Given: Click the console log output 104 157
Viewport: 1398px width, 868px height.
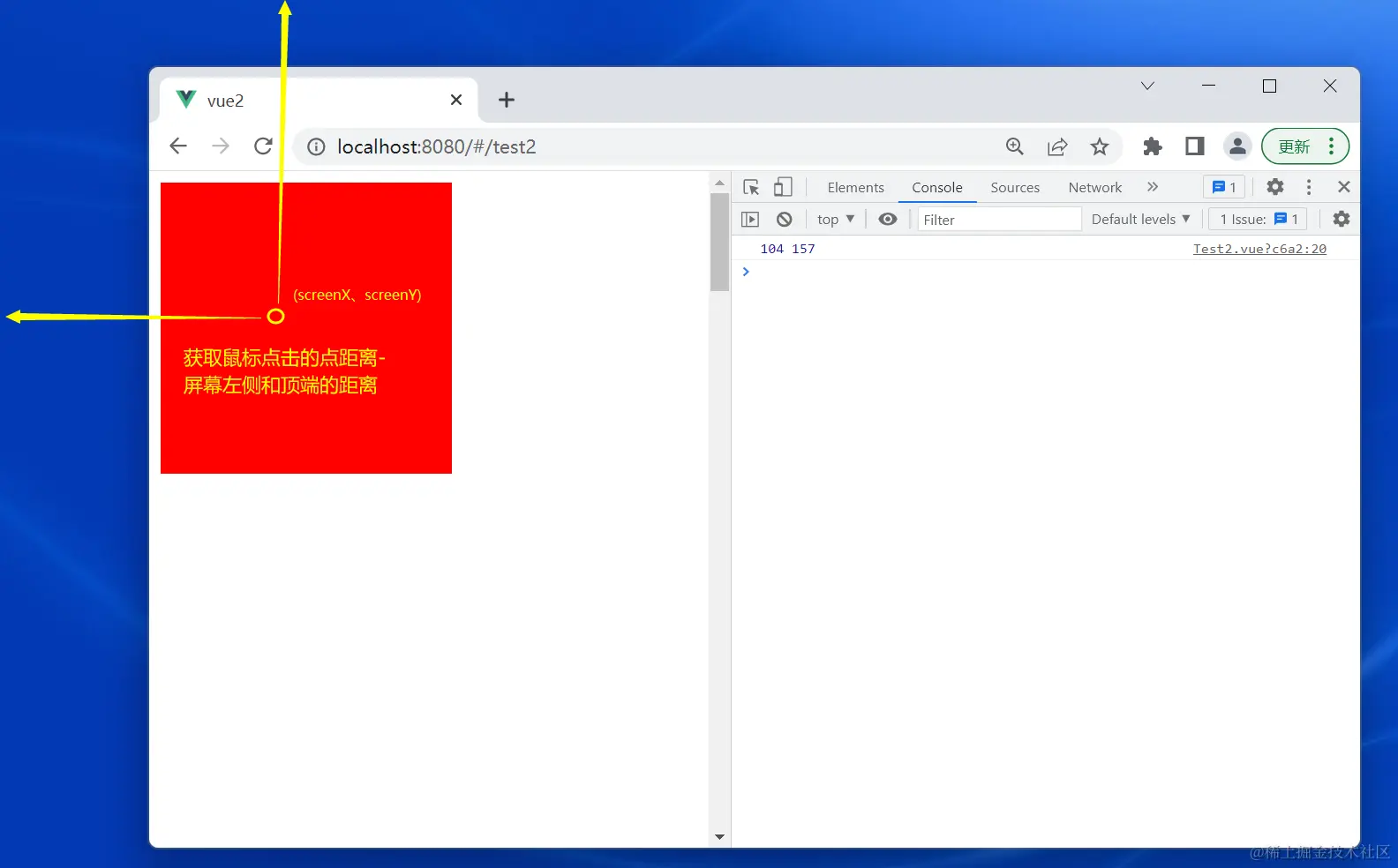Looking at the screenshot, I should pyautogui.click(x=787, y=249).
